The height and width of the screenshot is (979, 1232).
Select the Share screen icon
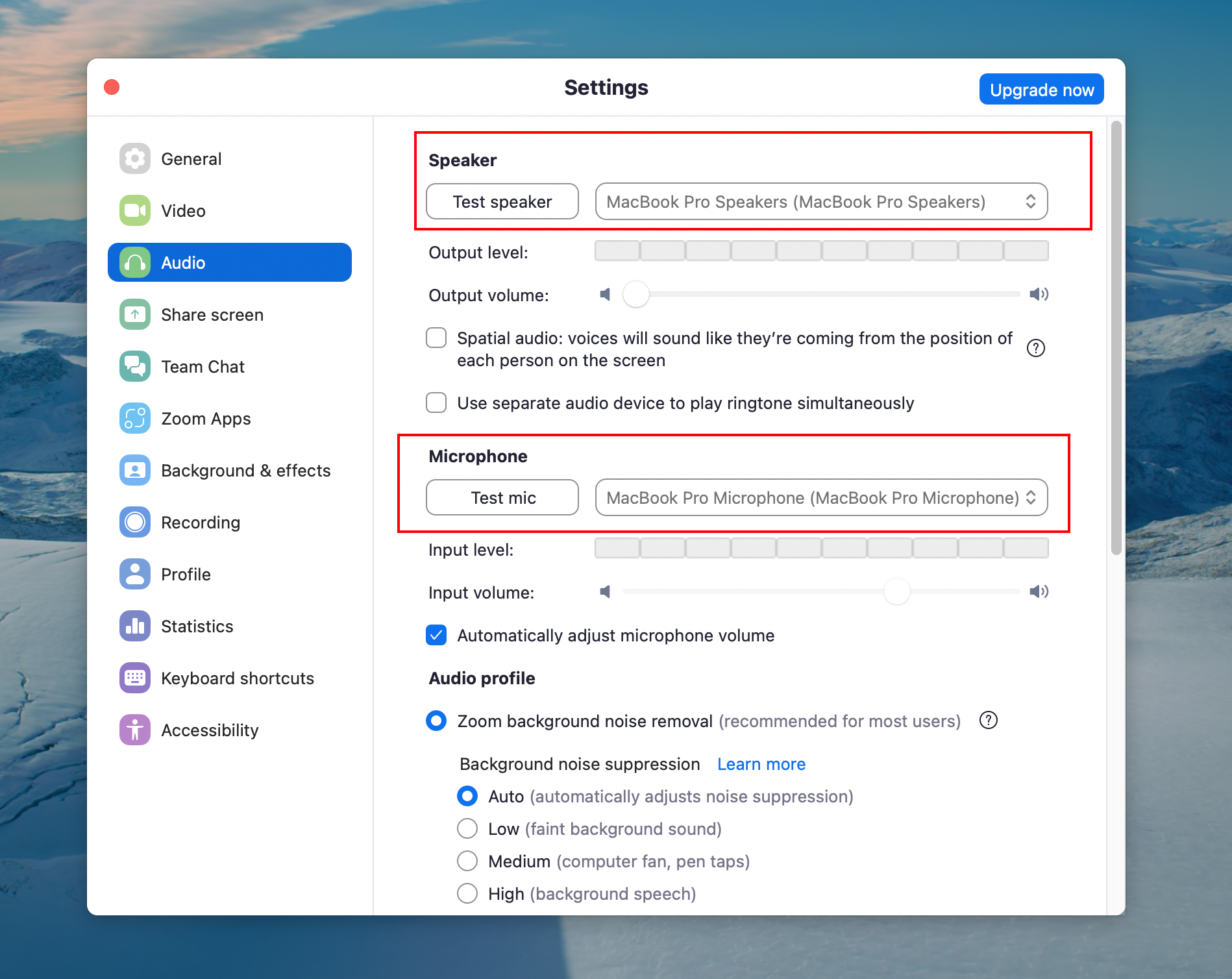pyautogui.click(x=134, y=314)
